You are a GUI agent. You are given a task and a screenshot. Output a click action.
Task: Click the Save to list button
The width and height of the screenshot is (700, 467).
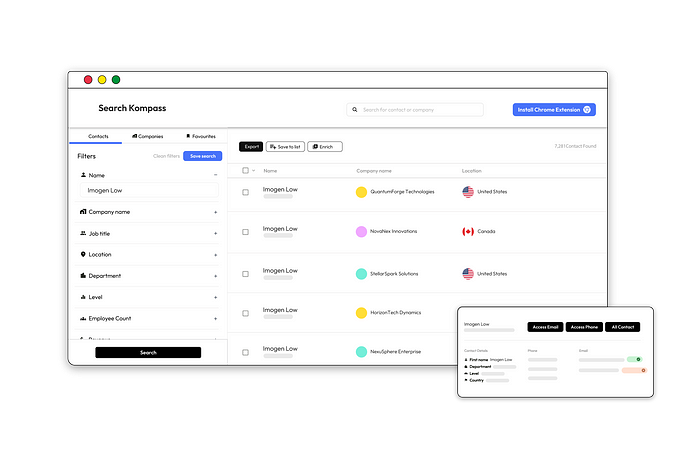click(285, 146)
